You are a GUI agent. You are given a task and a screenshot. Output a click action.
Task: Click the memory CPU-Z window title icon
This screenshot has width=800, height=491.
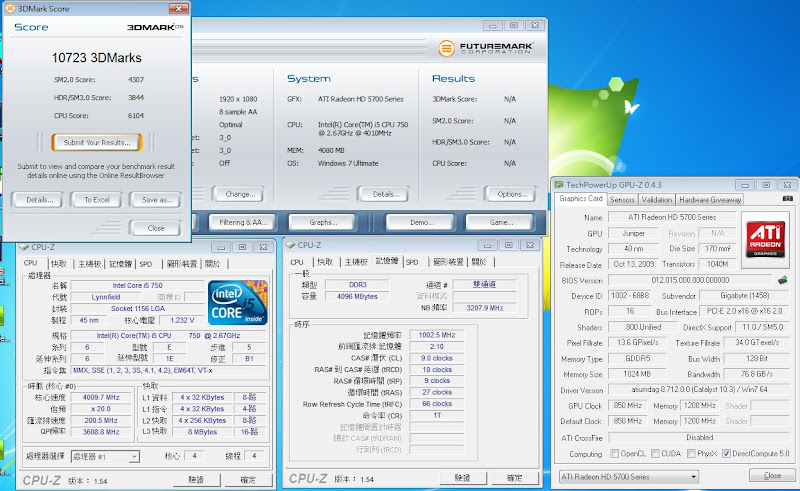click(x=290, y=245)
